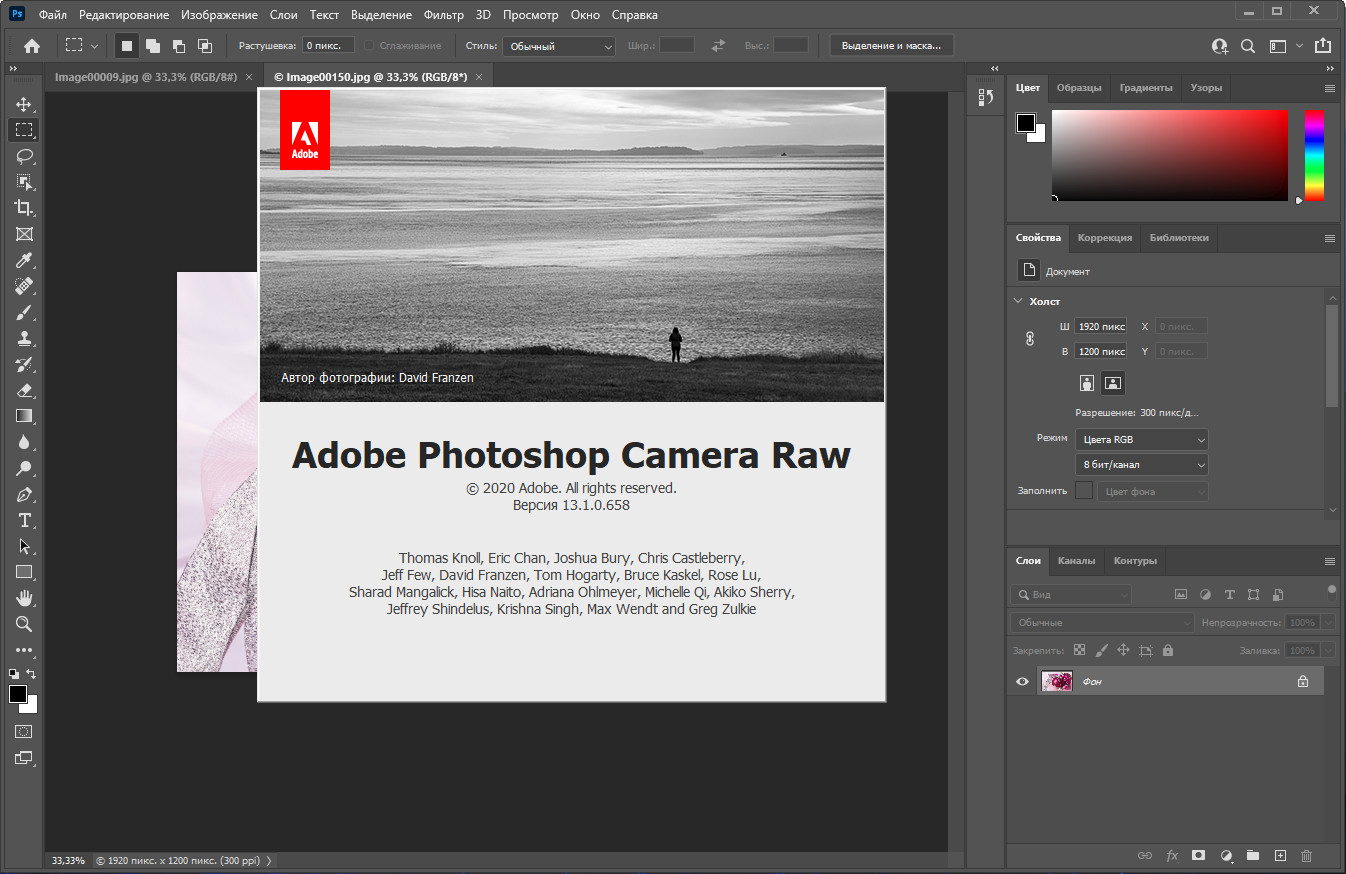Select the Spot Healing Brush tool
The image size is (1346, 874).
coord(24,286)
